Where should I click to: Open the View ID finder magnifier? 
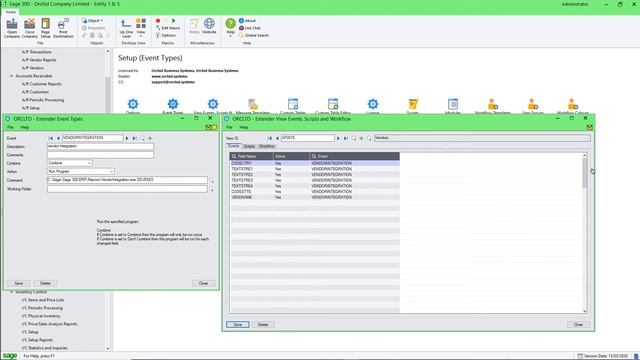(353, 138)
